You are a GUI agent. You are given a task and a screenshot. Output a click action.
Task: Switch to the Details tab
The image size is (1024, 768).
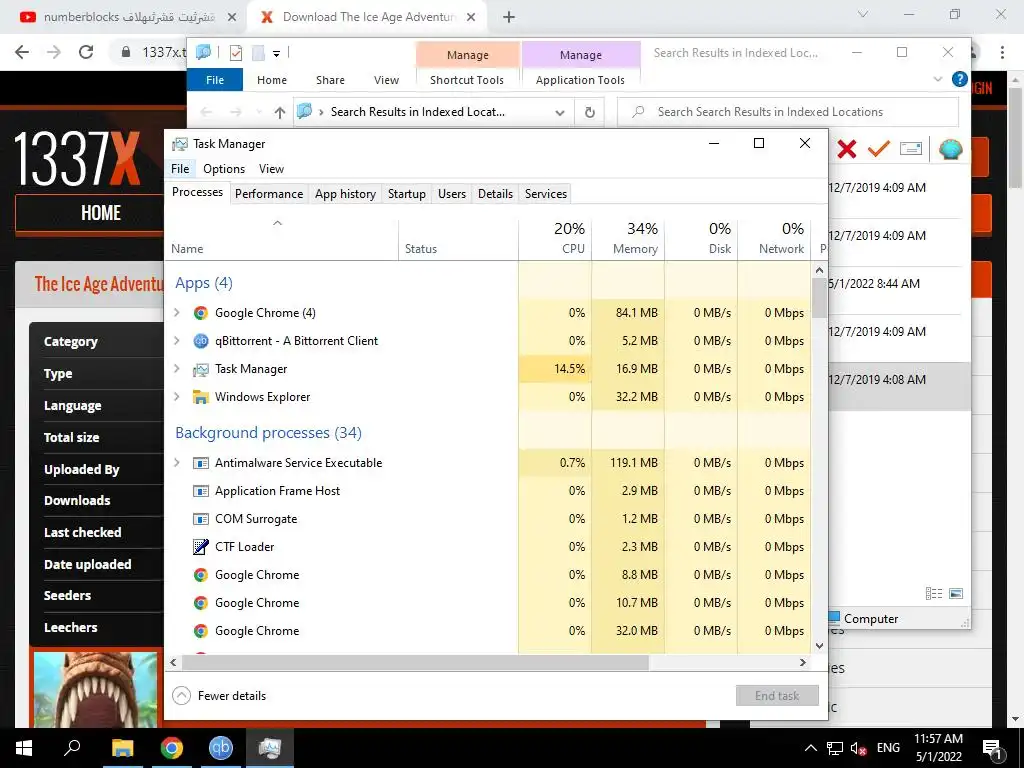(495, 194)
